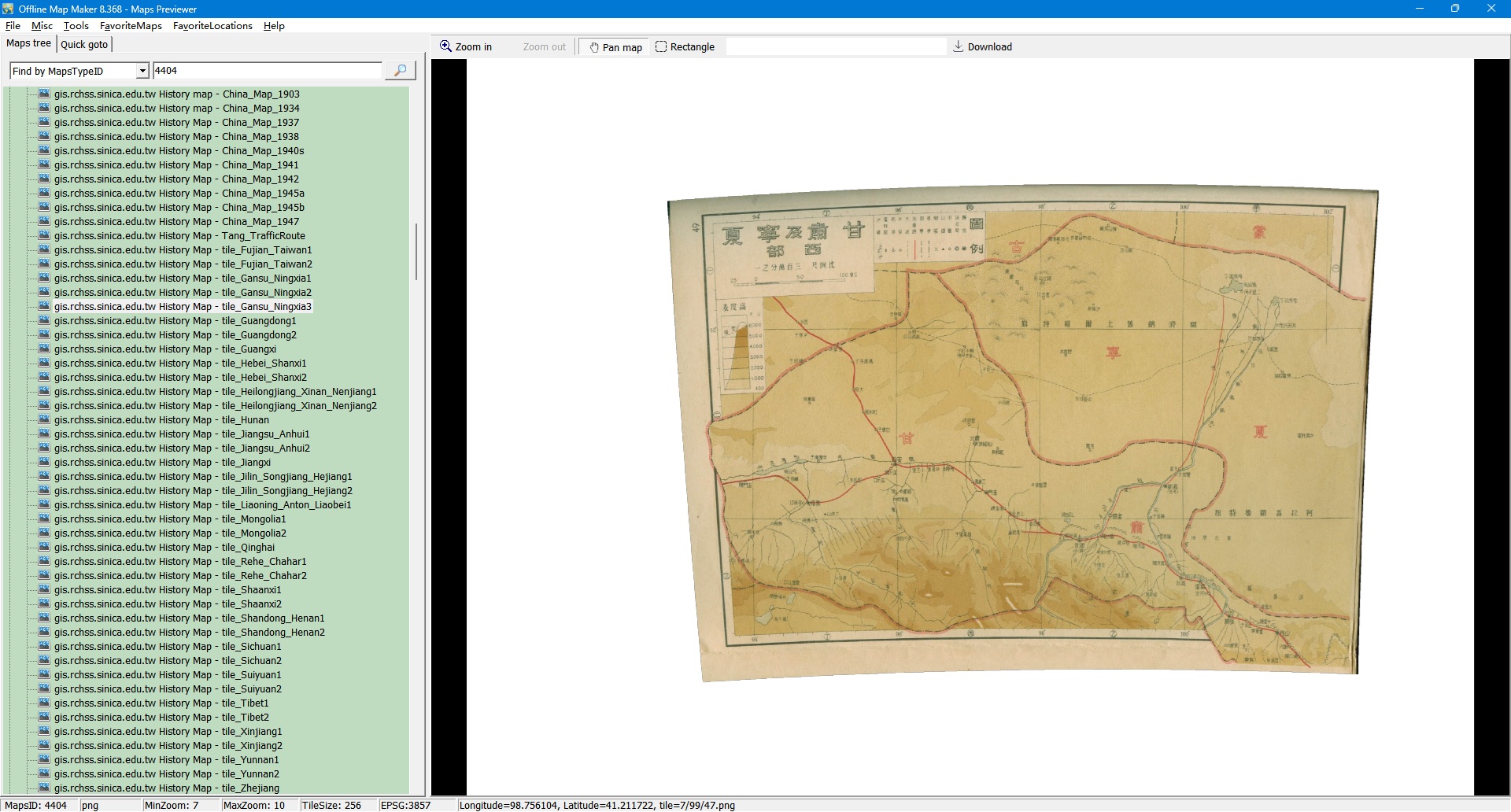Click the search ID input field

click(x=267, y=71)
